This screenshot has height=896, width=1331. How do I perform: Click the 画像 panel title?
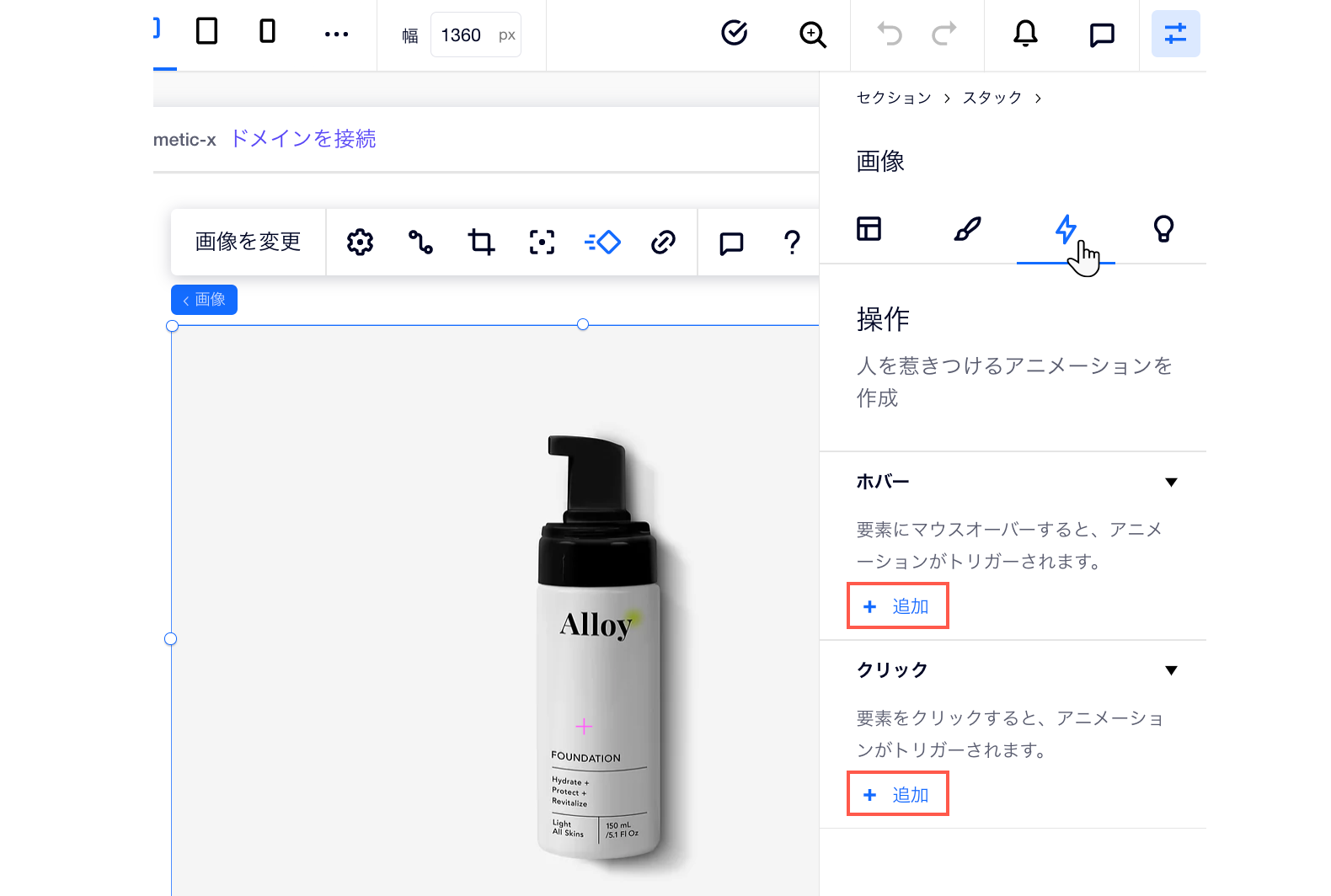tap(880, 161)
